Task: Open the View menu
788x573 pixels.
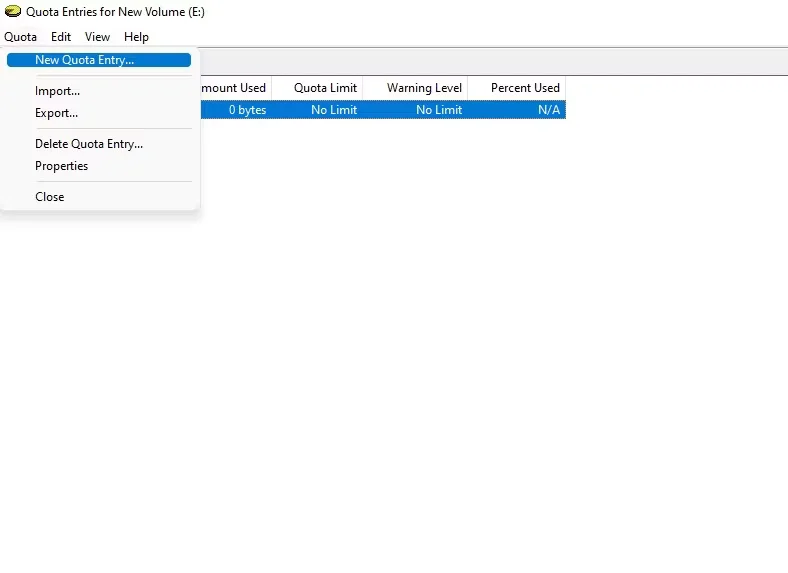Action: click(x=97, y=37)
